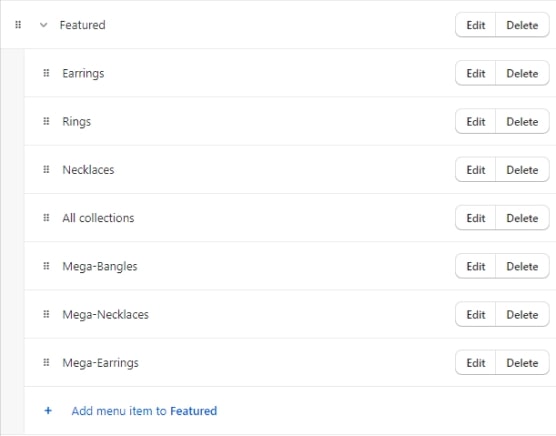Delete the Featured menu item
Image resolution: width=556 pixels, height=436 pixels.
(522, 25)
